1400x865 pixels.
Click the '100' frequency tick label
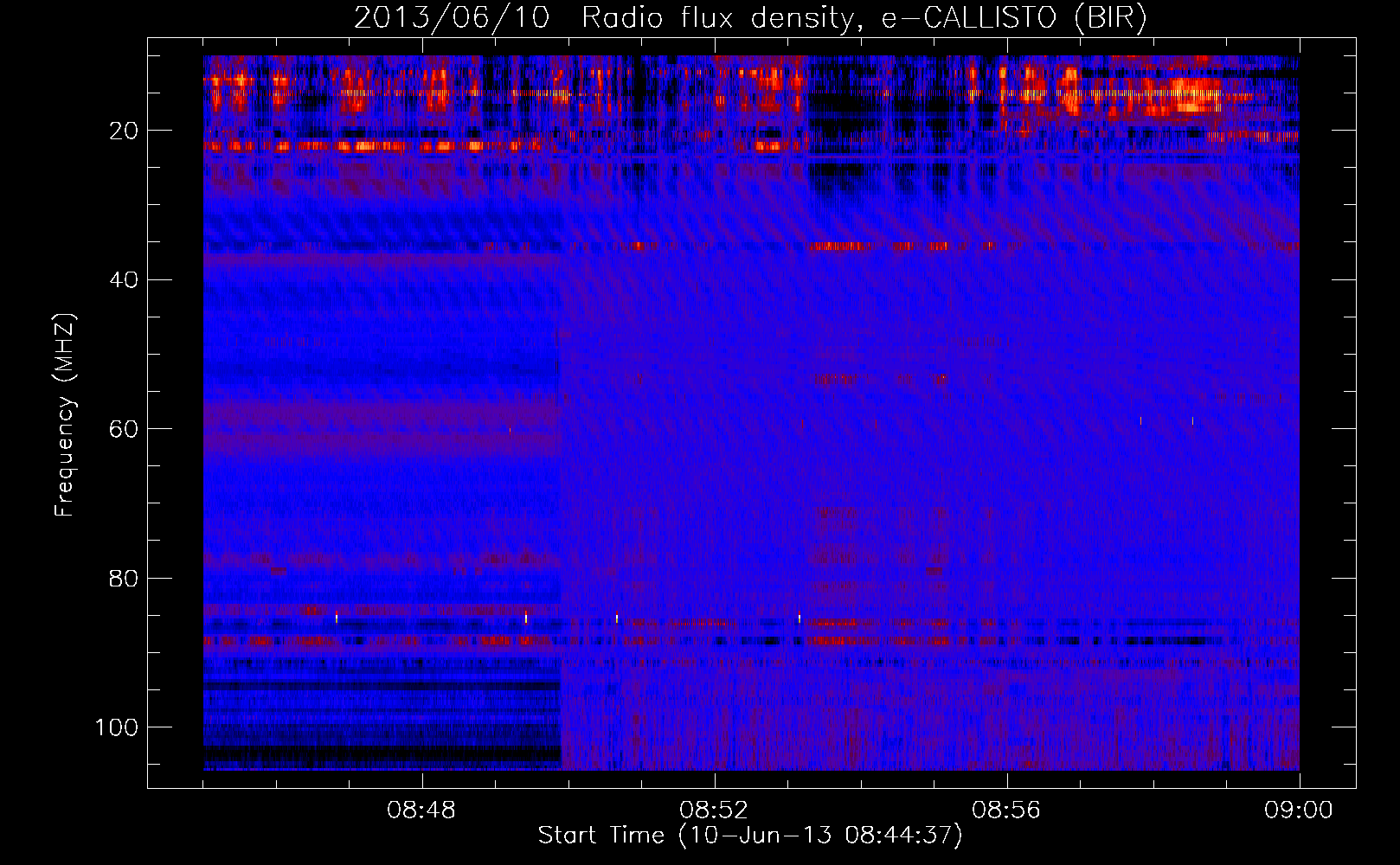[117, 727]
